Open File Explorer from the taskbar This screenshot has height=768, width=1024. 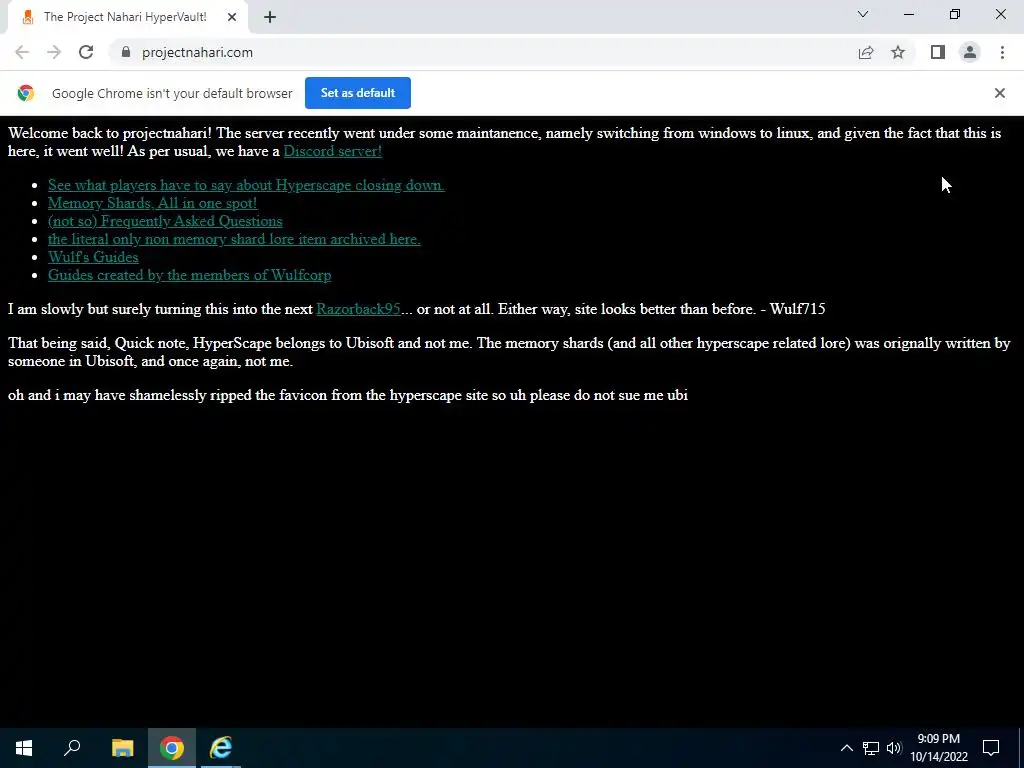tap(122, 748)
